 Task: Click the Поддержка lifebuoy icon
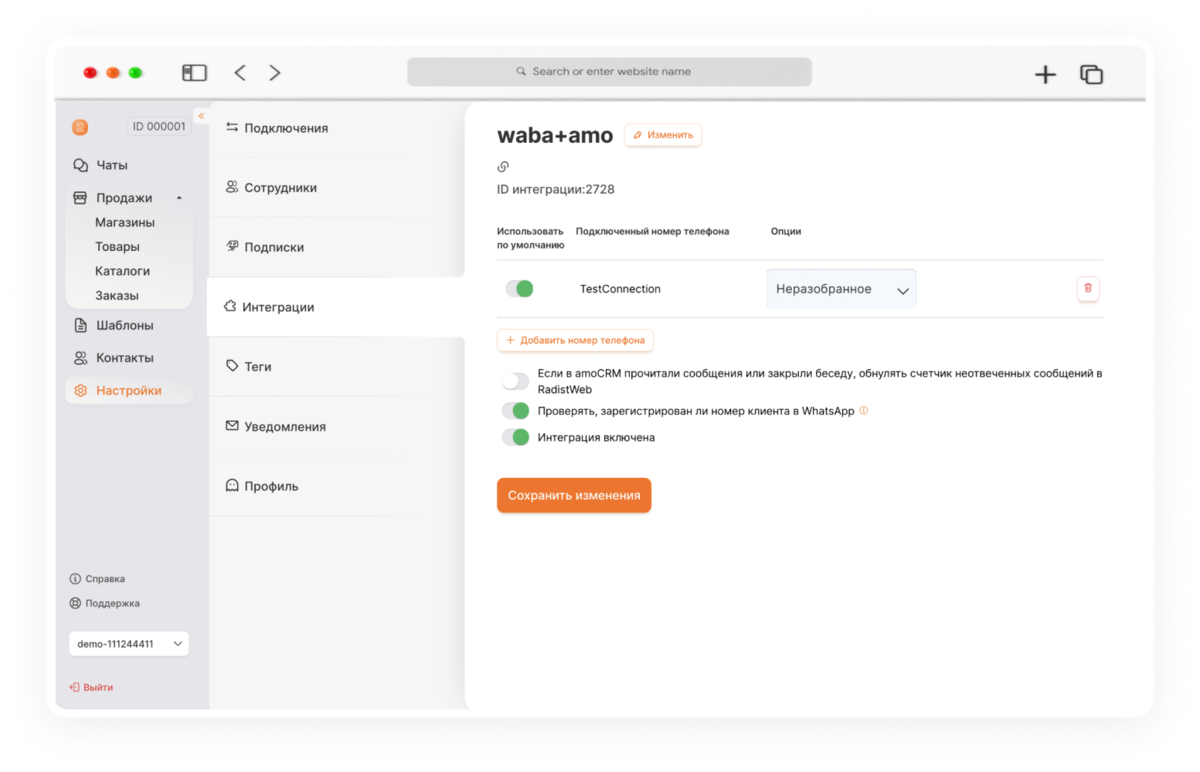pos(75,603)
